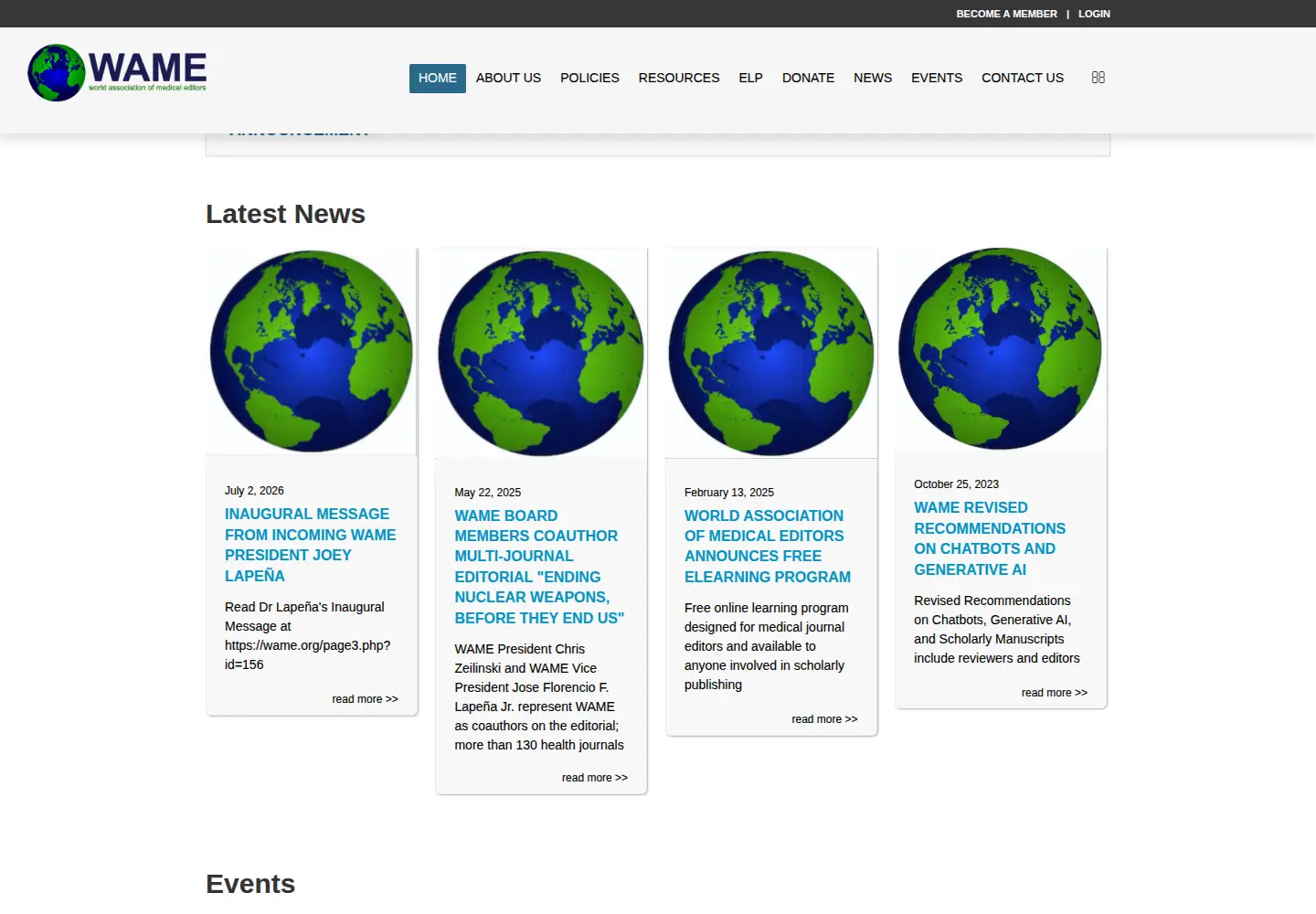Viewport: 1316px width, 914px height.
Task: Open the Free eLearning Program announcement headline
Action: [768, 547]
